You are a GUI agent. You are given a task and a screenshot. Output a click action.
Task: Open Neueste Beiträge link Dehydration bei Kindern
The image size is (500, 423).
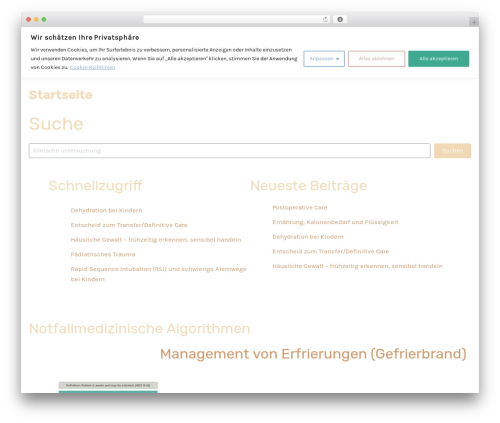[x=308, y=237]
